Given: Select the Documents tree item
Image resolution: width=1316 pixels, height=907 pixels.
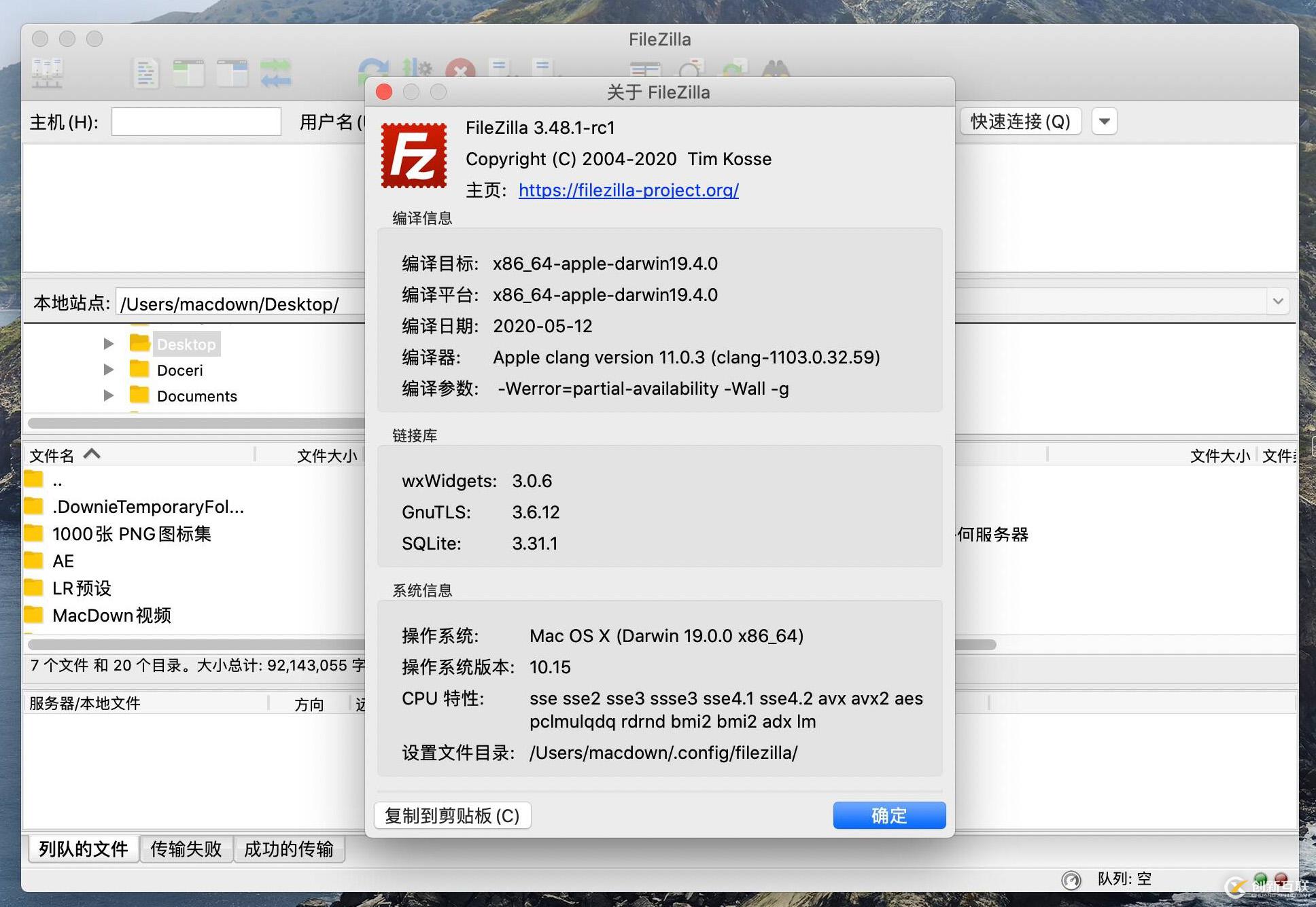Looking at the screenshot, I should 197,396.
